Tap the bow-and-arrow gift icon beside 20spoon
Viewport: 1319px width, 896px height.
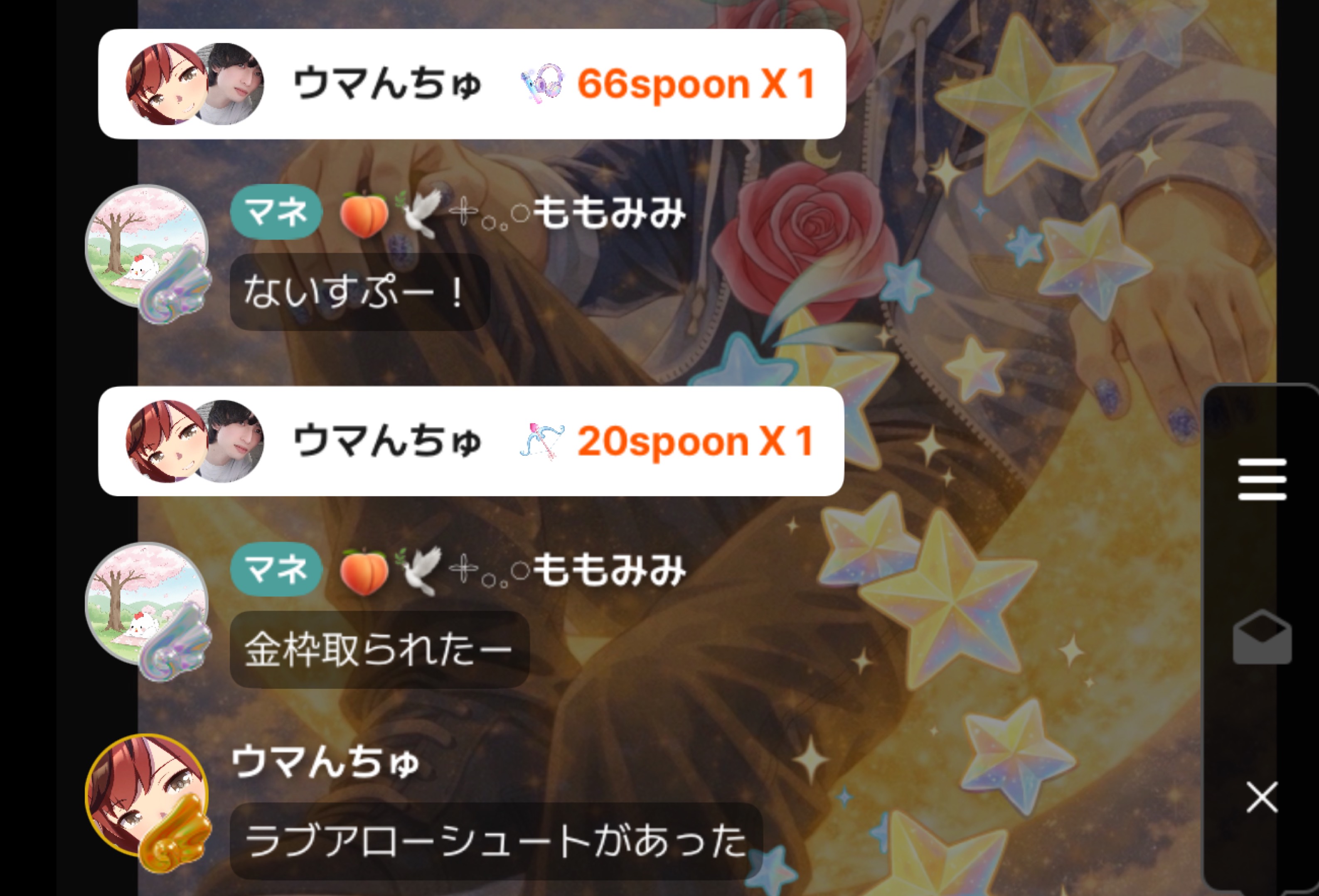pos(542,441)
